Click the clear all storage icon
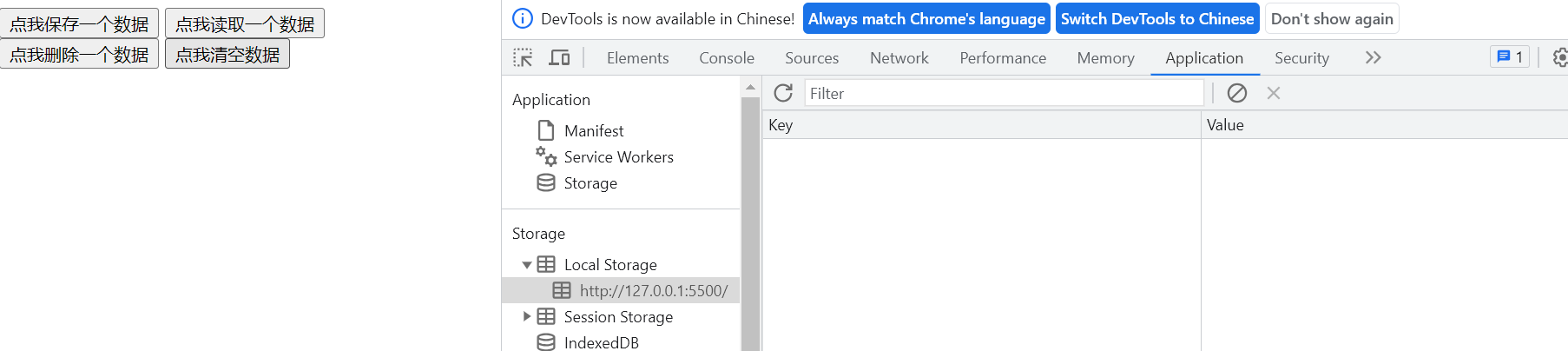The height and width of the screenshot is (351, 1568). click(x=1236, y=93)
